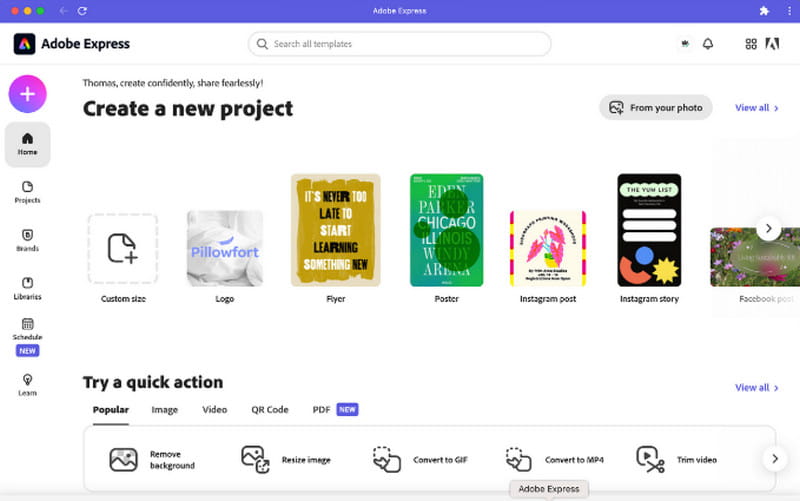Show more quick actions with right arrow
This screenshot has width=800, height=501.
[771, 459]
